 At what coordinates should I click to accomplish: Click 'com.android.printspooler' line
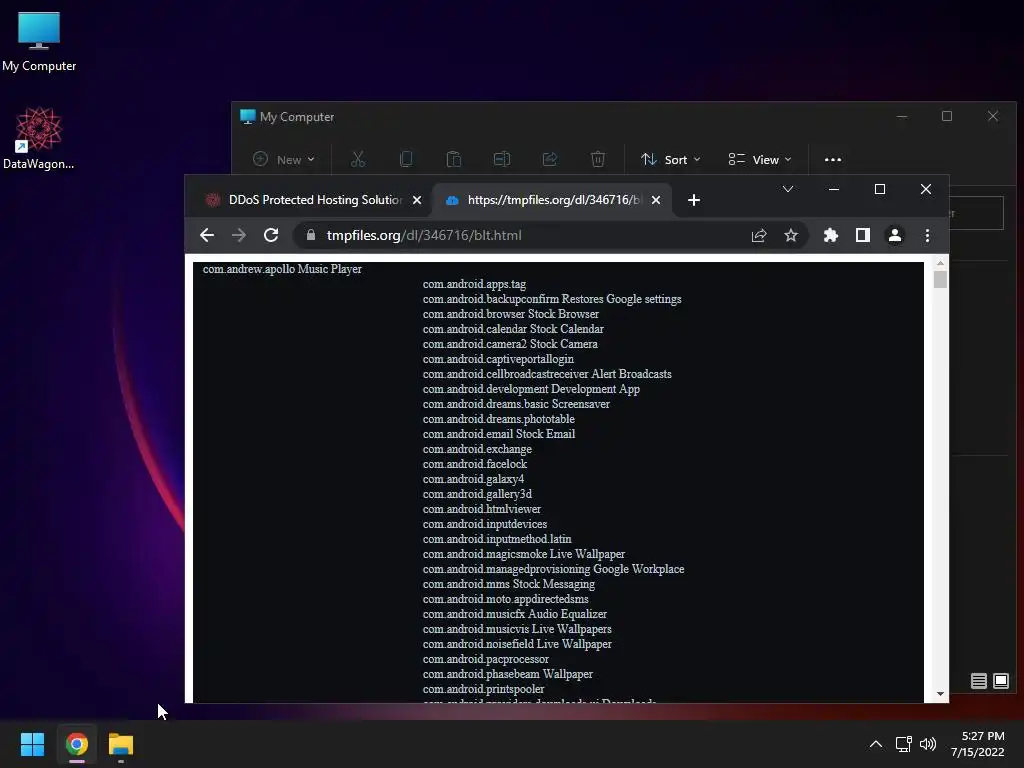click(x=483, y=689)
